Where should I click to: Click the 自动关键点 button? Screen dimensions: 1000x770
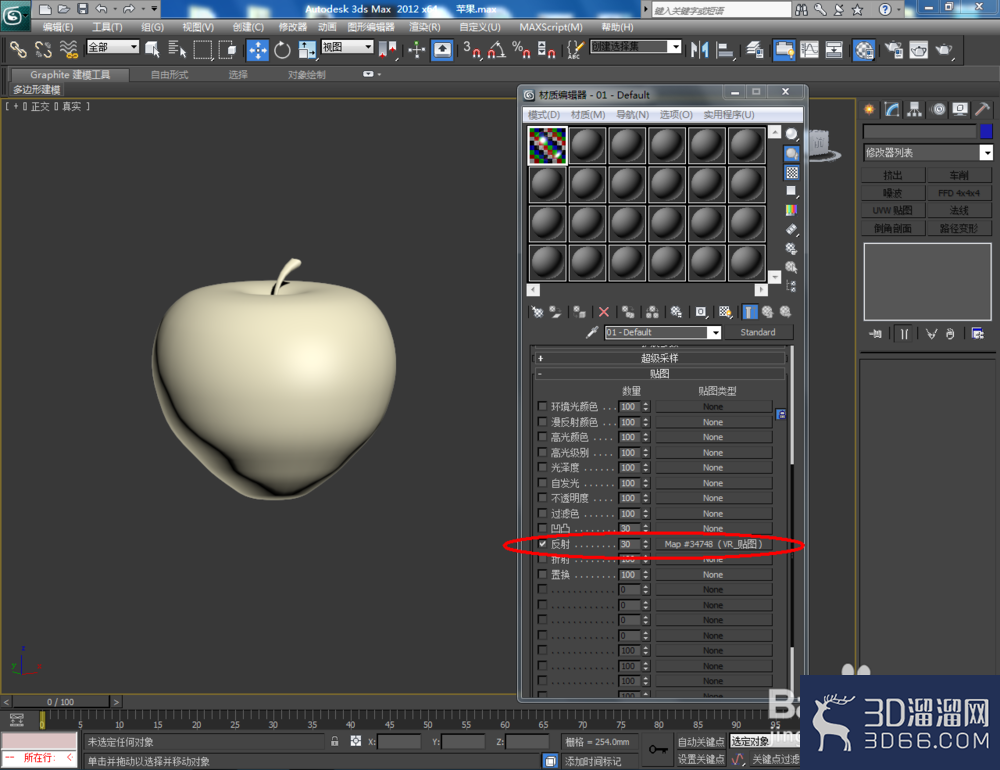(x=701, y=741)
